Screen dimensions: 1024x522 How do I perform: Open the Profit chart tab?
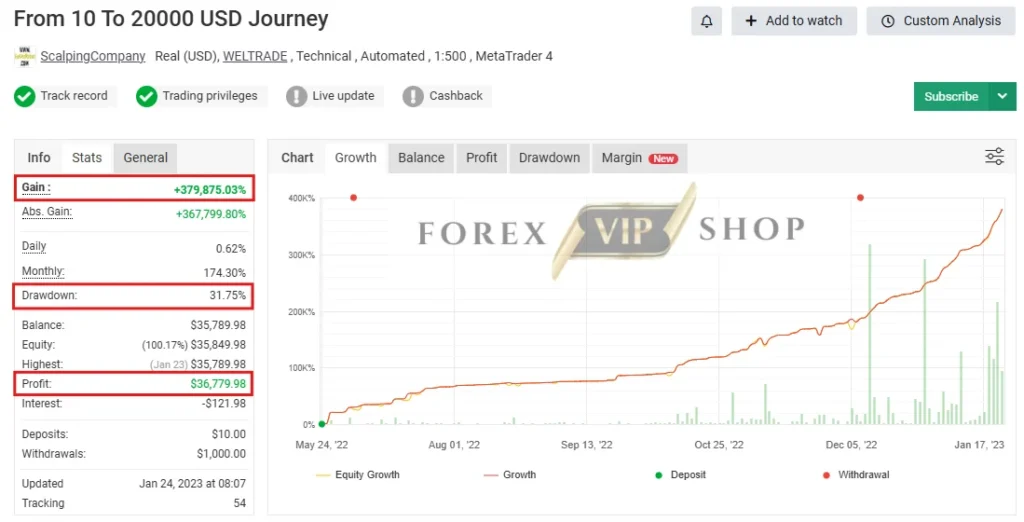pos(481,157)
